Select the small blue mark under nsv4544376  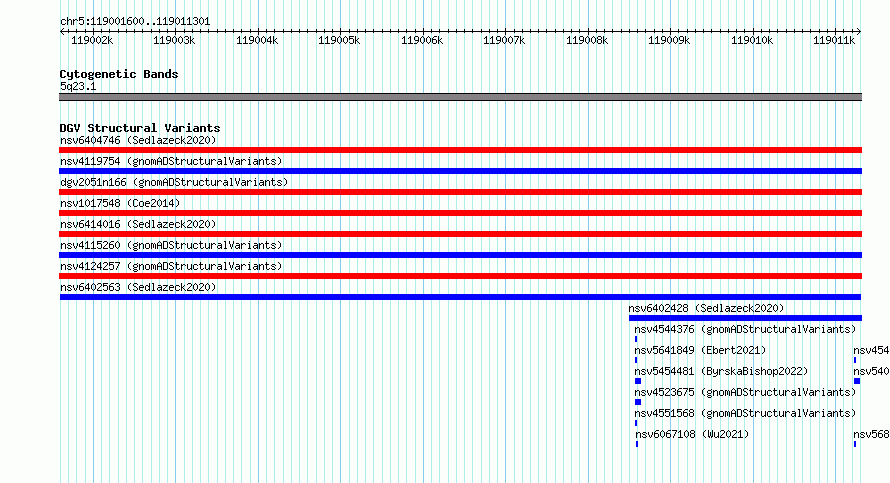(x=636, y=339)
